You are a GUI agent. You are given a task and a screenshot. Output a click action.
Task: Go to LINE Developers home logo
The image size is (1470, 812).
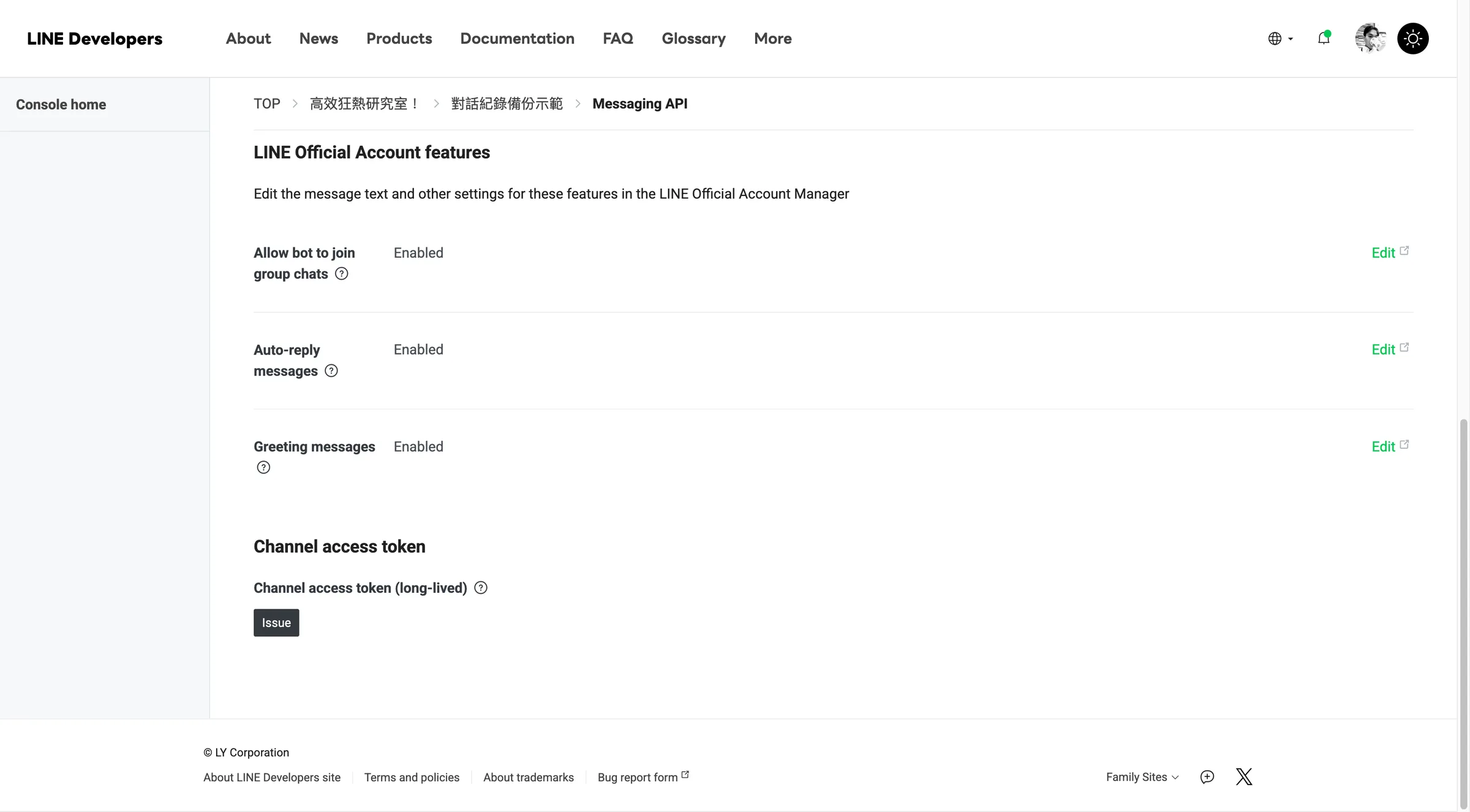click(x=95, y=39)
